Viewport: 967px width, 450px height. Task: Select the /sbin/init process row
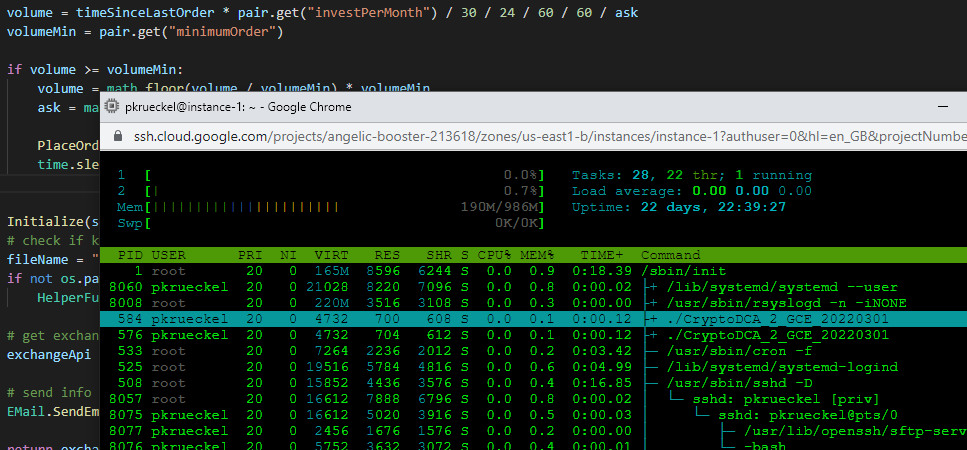click(x=533, y=271)
